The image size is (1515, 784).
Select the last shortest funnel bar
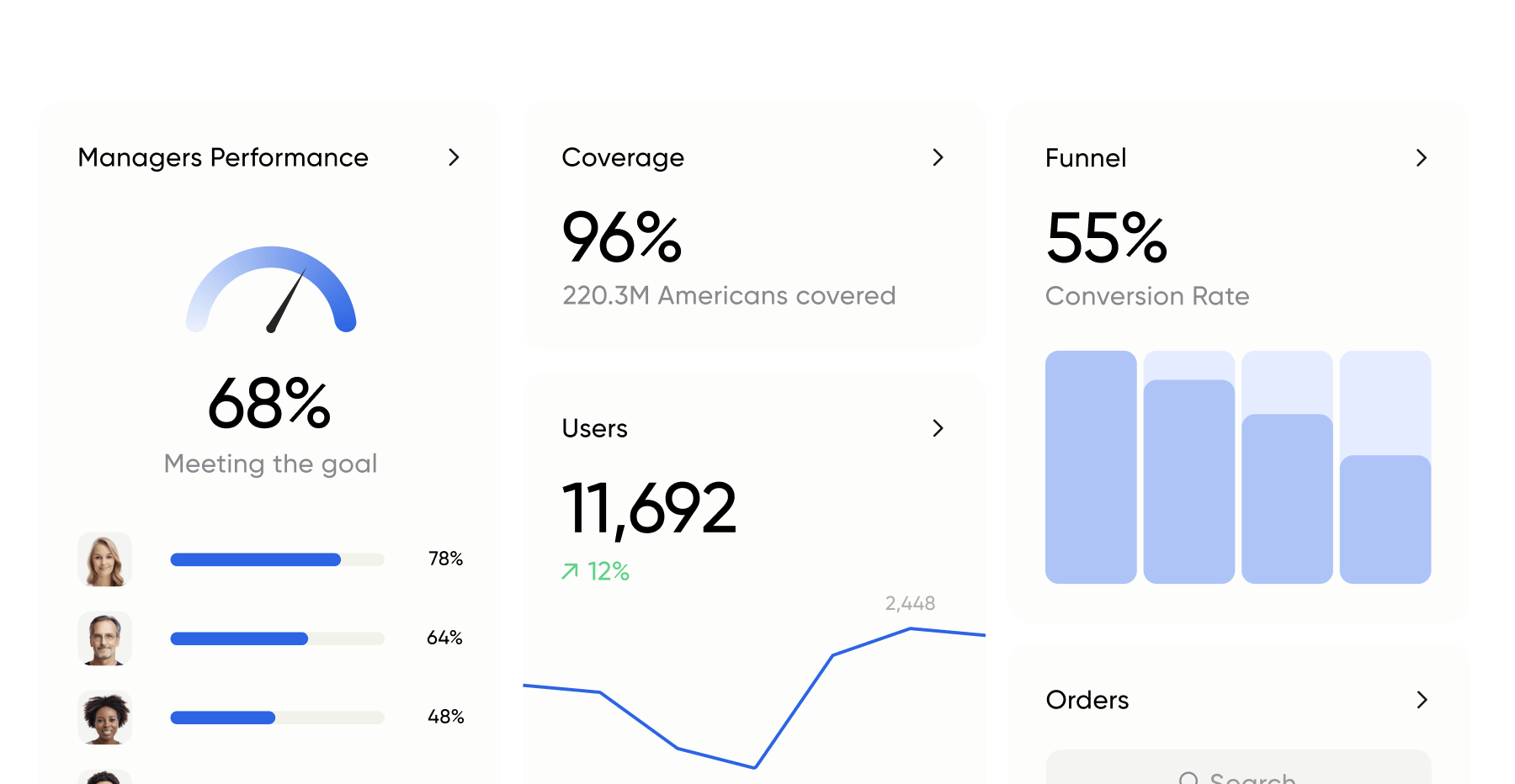pos(1385,519)
